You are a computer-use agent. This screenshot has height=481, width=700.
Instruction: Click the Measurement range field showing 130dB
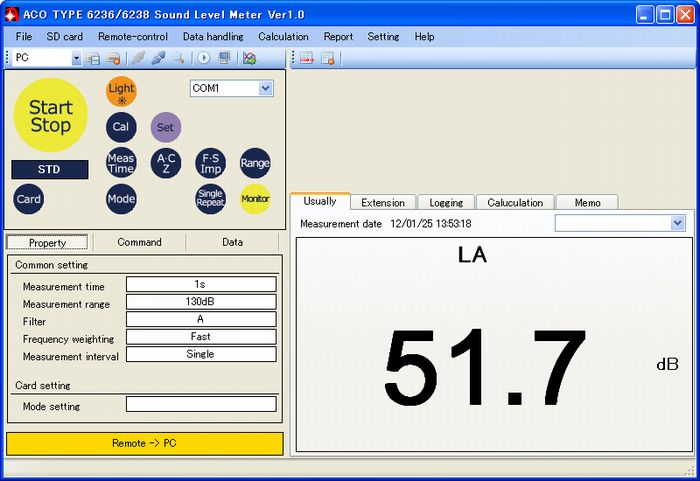[x=201, y=301]
